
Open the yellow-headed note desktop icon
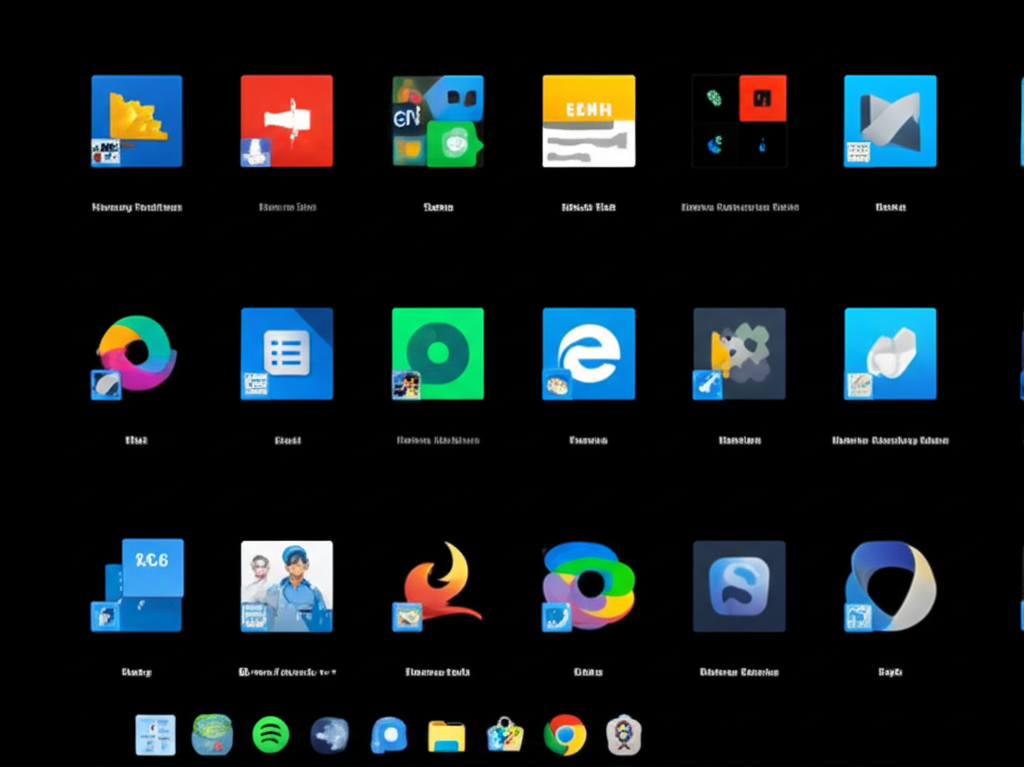click(588, 120)
